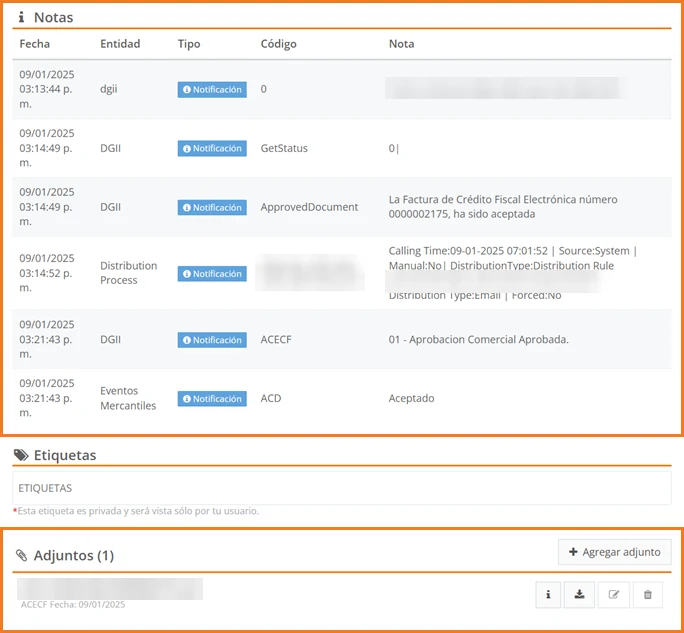The image size is (684, 633).
Task: Click the Fecha column header
Action: point(34,44)
